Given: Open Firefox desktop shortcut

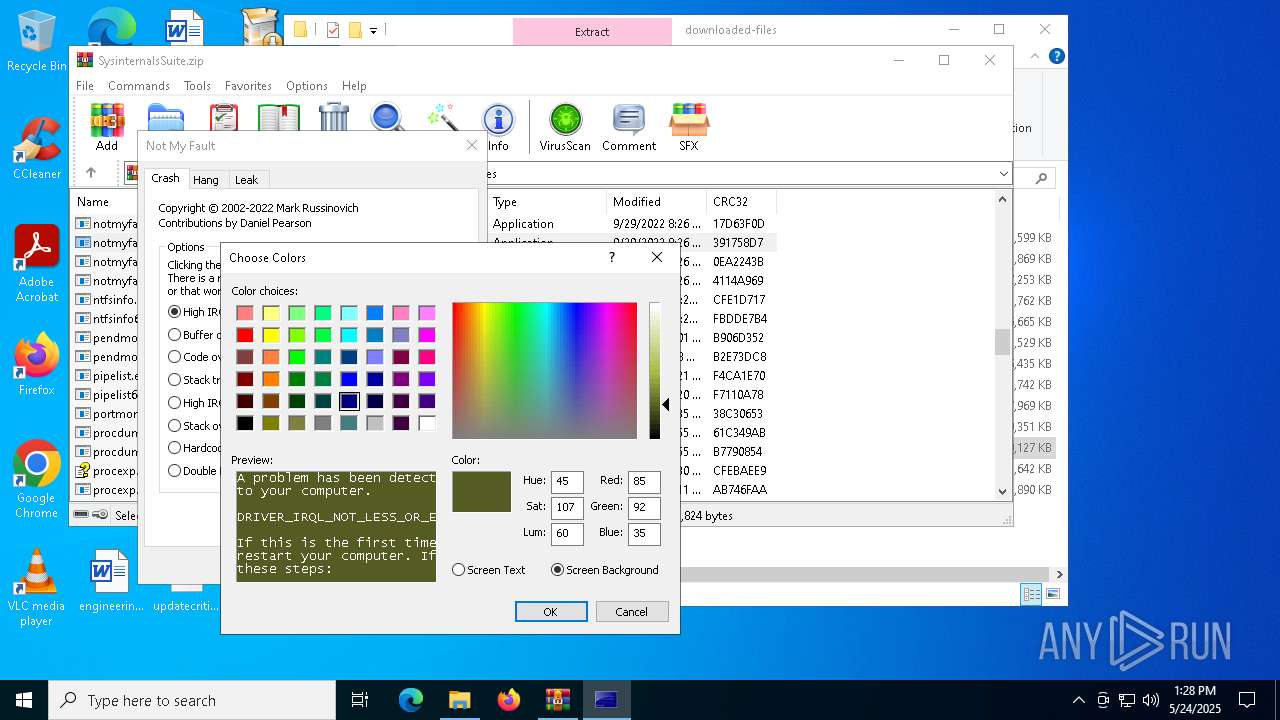Looking at the screenshot, I should click(x=36, y=364).
